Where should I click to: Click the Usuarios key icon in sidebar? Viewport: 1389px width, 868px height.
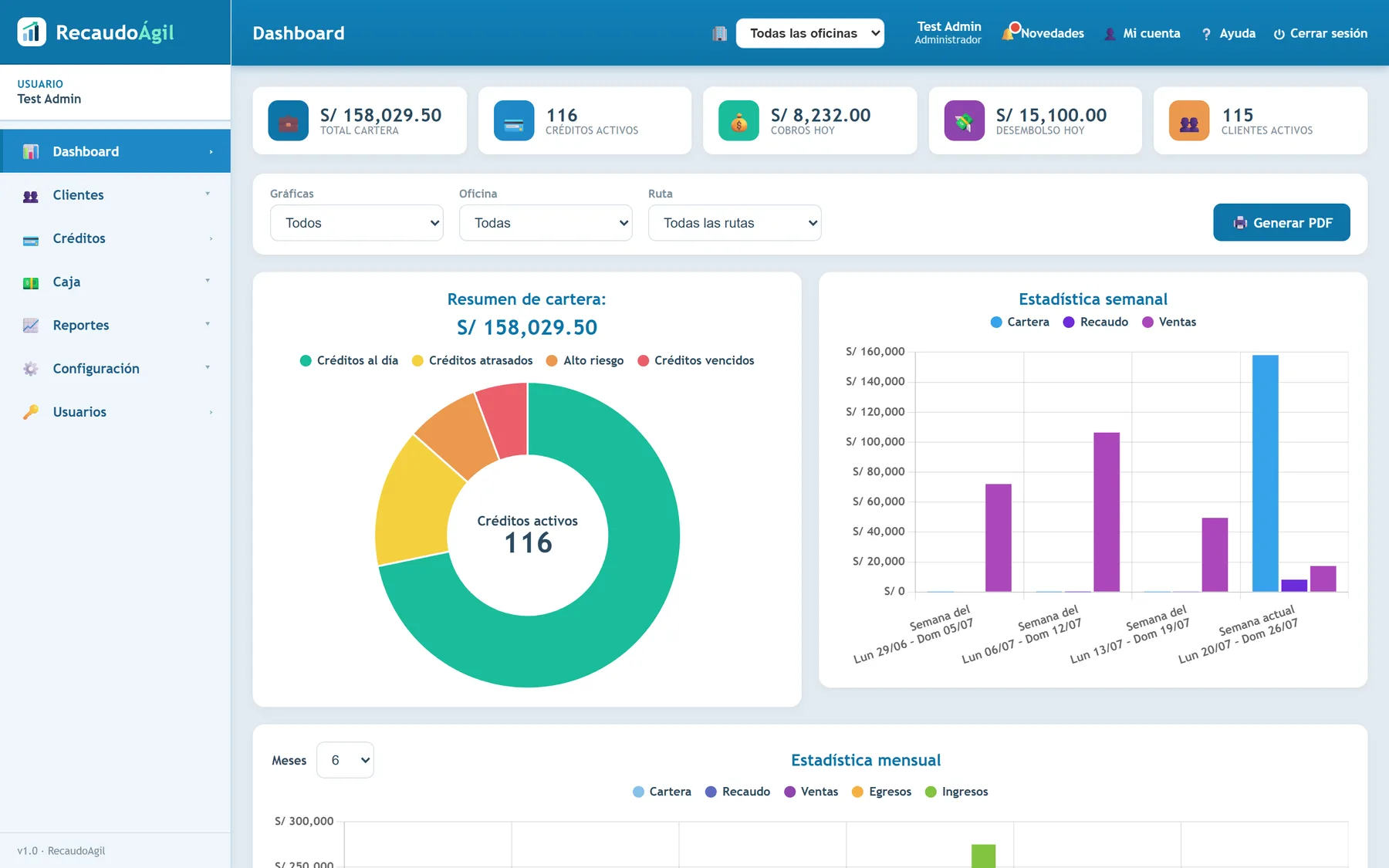[31, 412]
